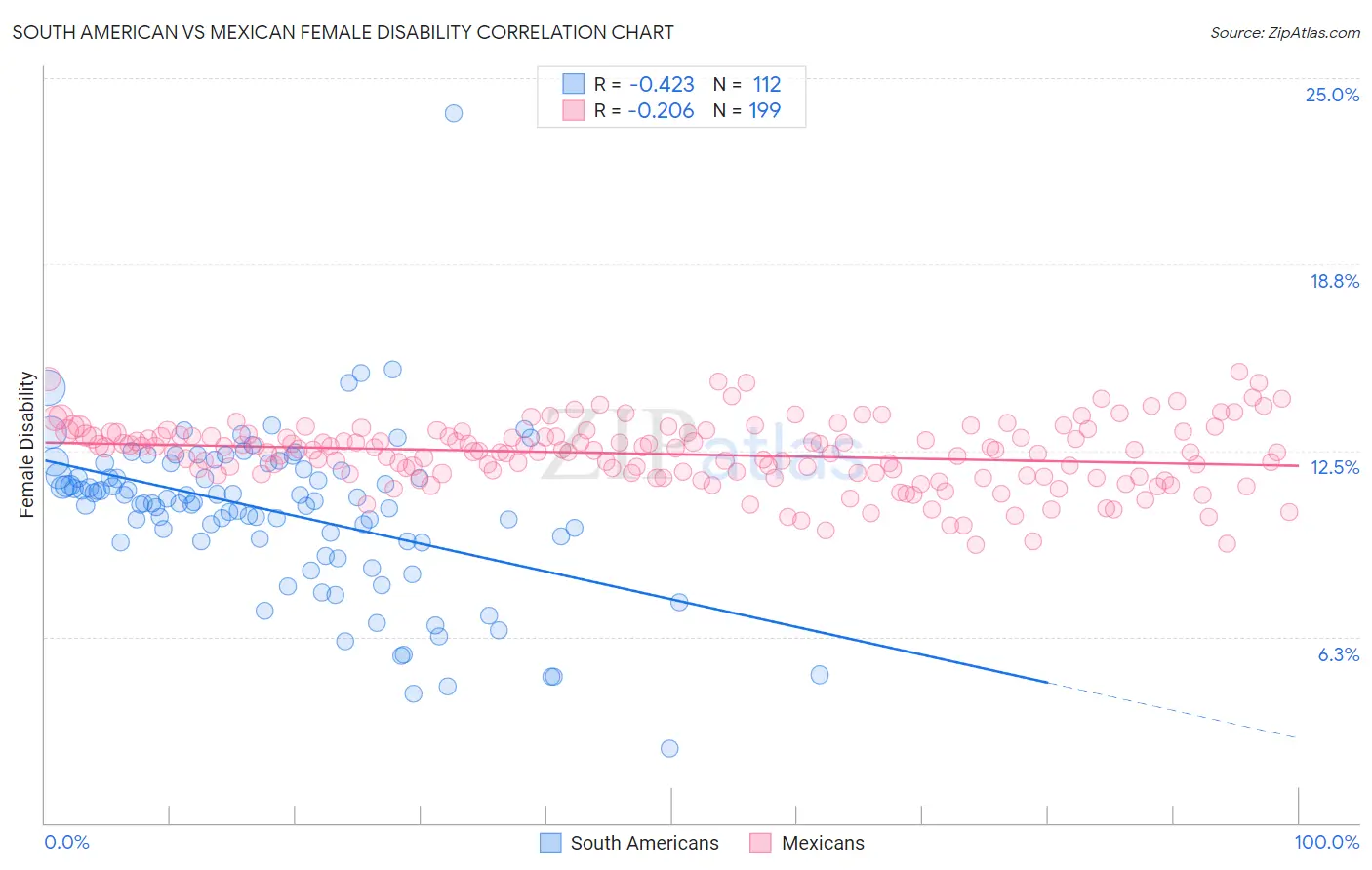The width and height of the screenshot is (1372, 870).
Task: Click the blue swatch beside R = -0.423
Action: (x=573, y=84)
